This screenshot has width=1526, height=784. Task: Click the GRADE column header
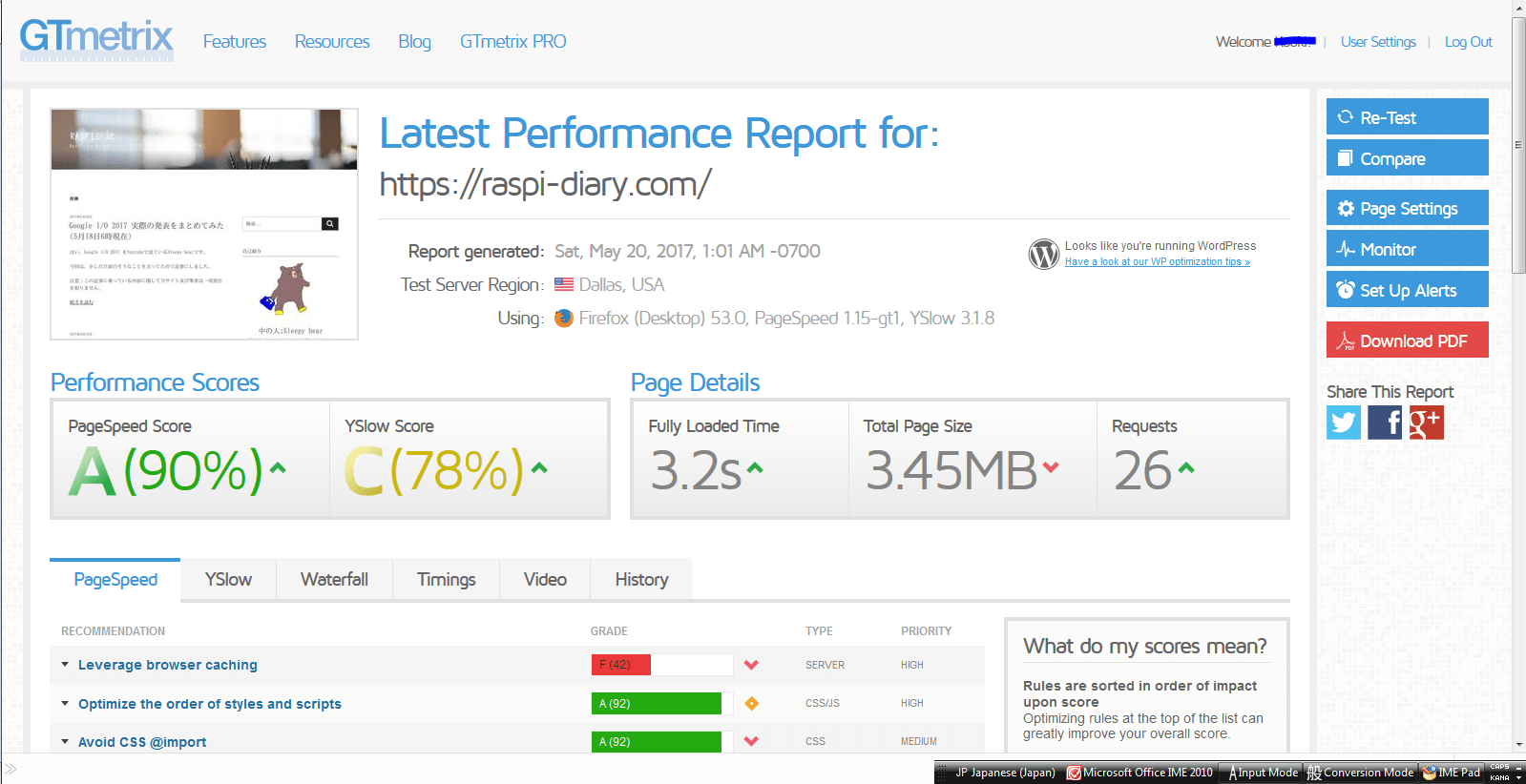coord(609,631)
